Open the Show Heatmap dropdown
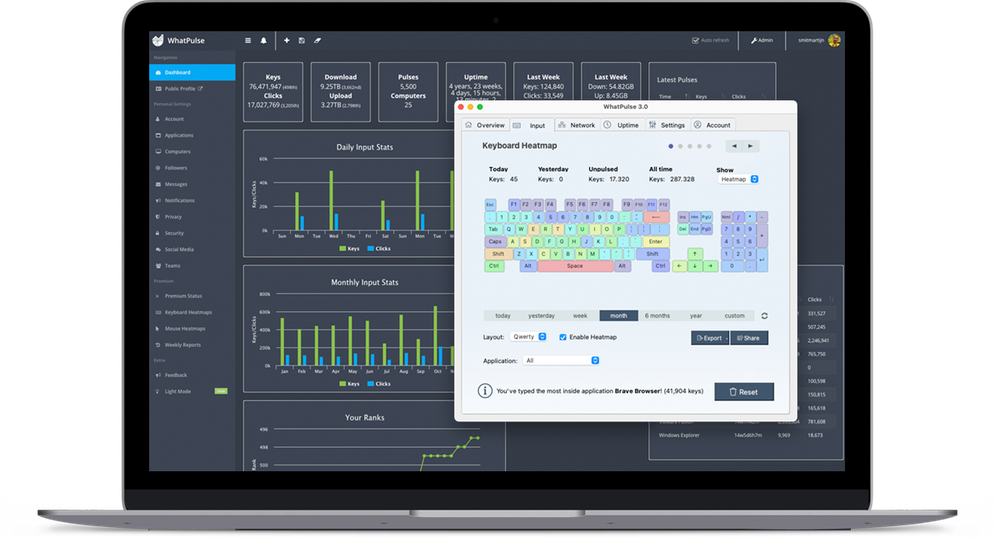The image size is (1000, 540). click(x=739, y=179)
